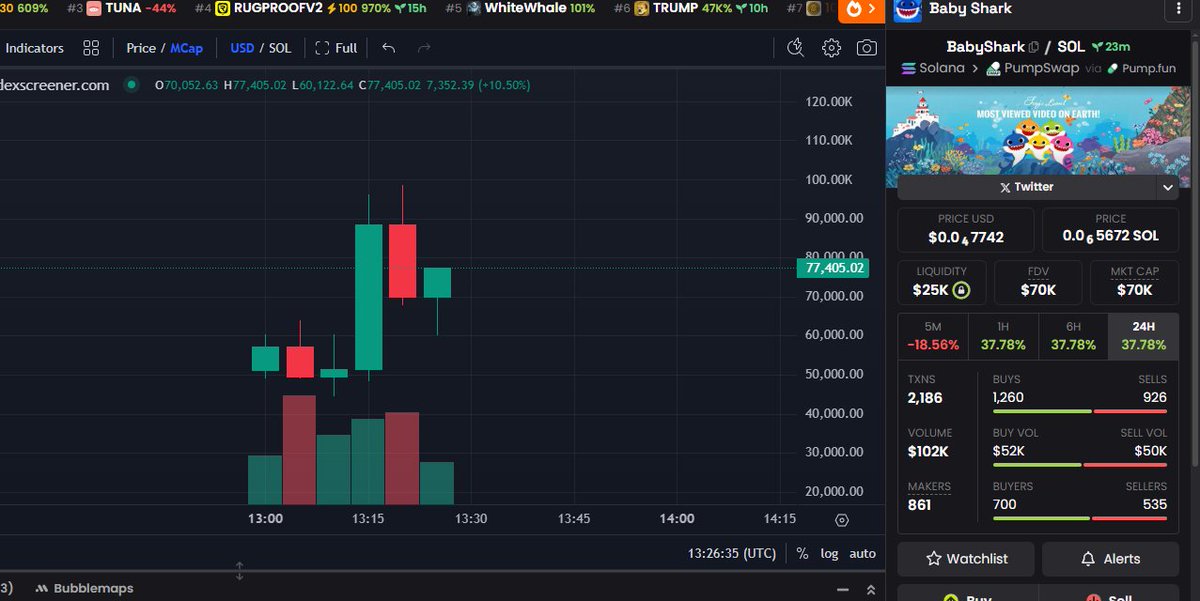Screen dimensions: 1200x601
Task: Click the liquidity lock icon
Action: coord(960,290)
